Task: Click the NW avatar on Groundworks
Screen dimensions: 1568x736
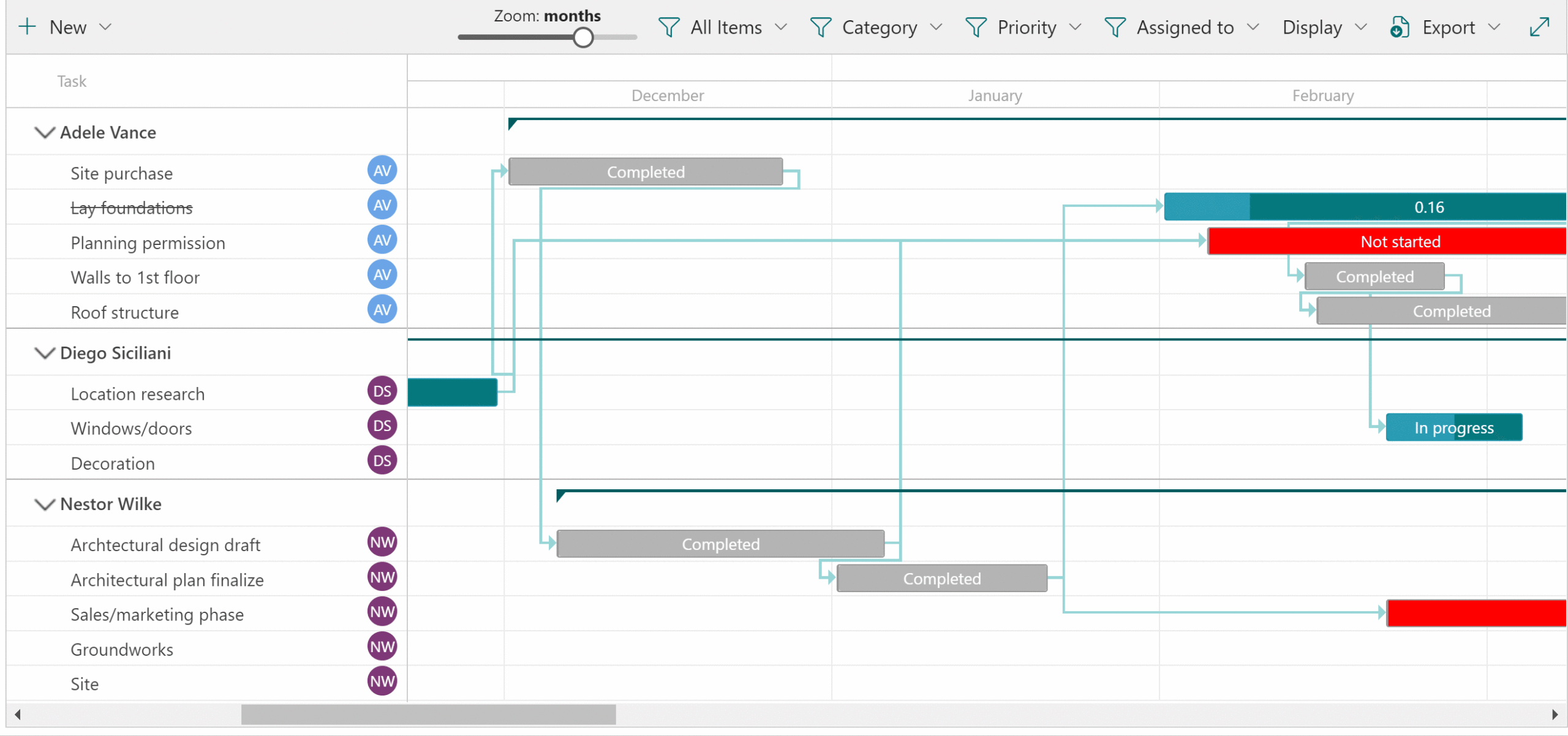Action: (x=382, y=645)
